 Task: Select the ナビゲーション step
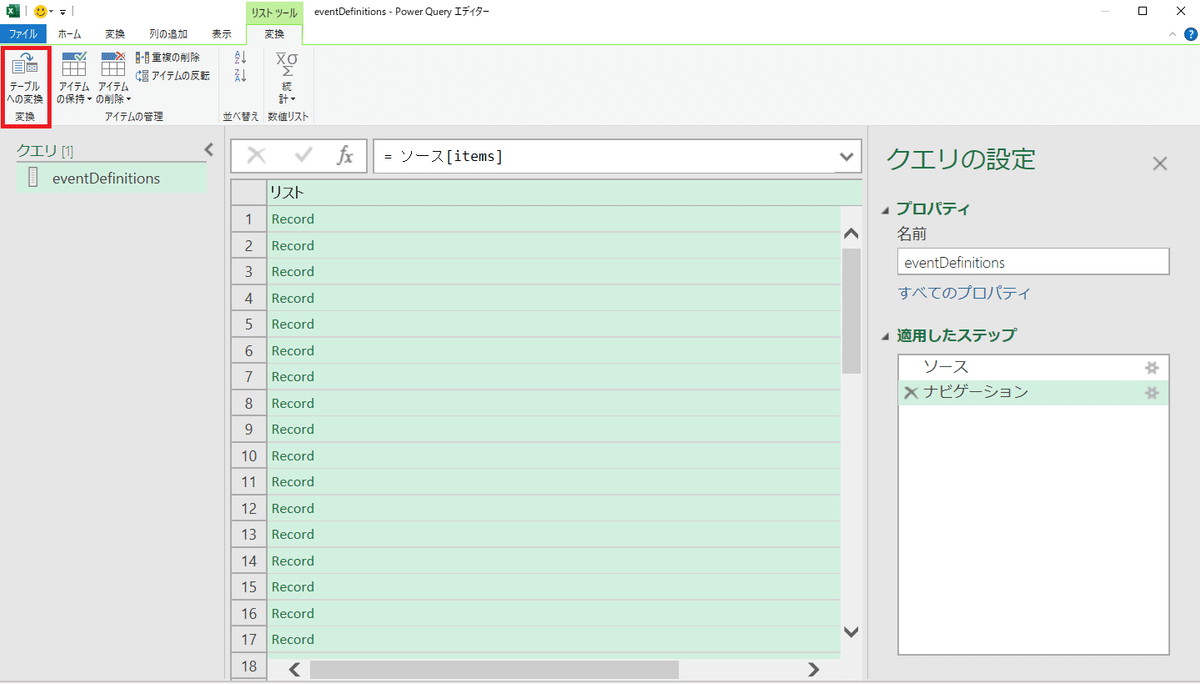click(1034, 392)
